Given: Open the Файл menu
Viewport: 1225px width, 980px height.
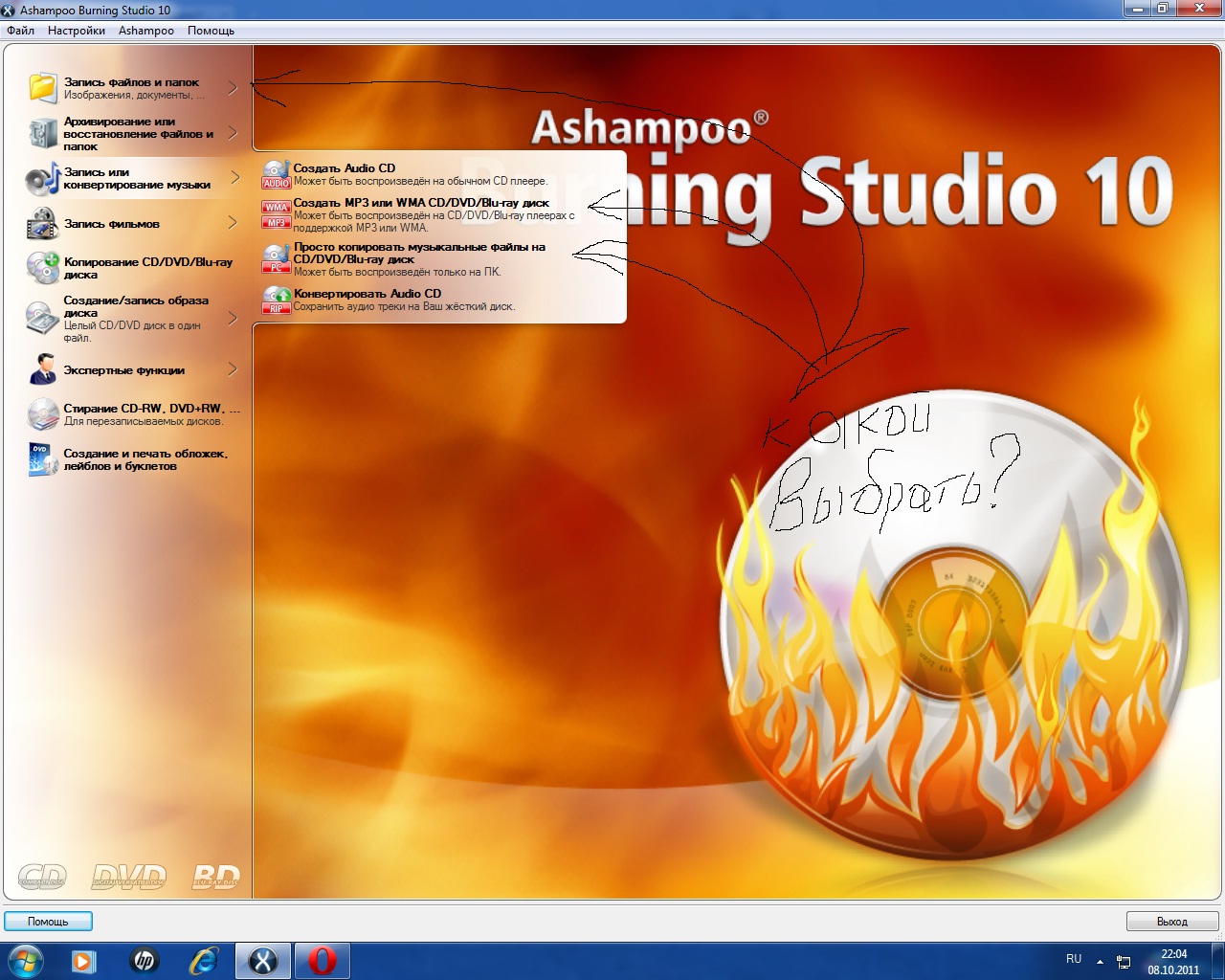Looking at the screenshot, I should click(20, 31).
